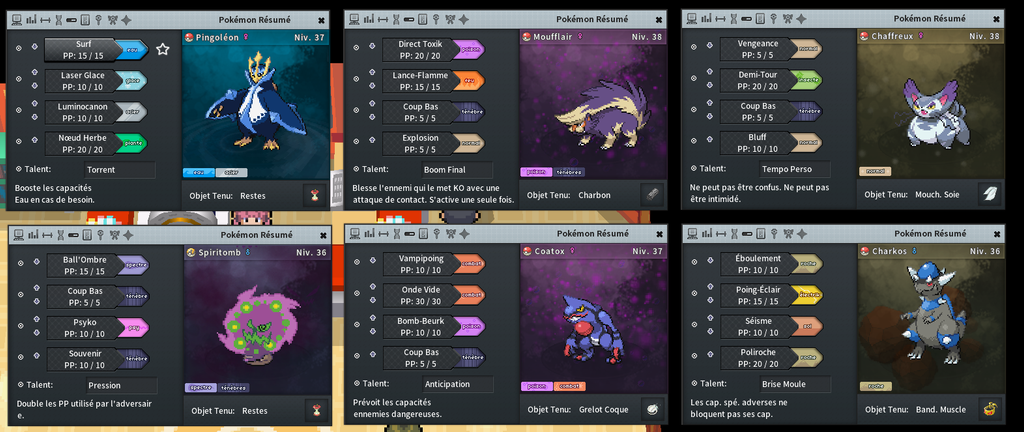
Task: Click the pin icon in Charkos's résumé toolbar
Action: pyautogui.click(x=774, y=233)
